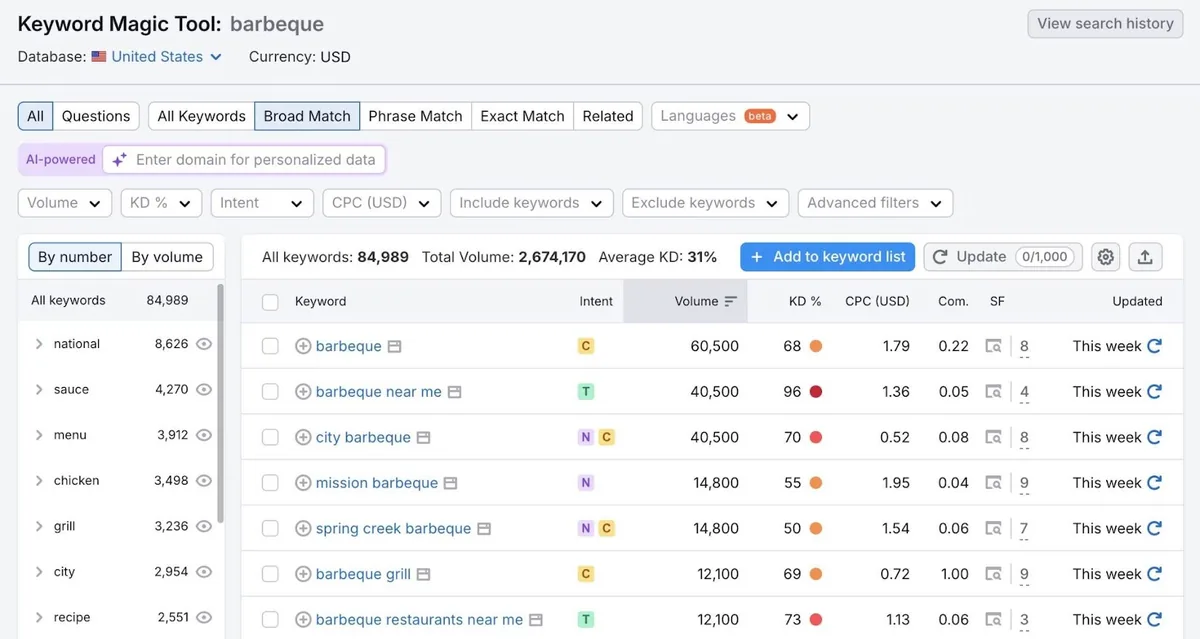This screenshot has height=639, width=1200.
Task: Click the Update button
Action: (x=1003, y=257)
